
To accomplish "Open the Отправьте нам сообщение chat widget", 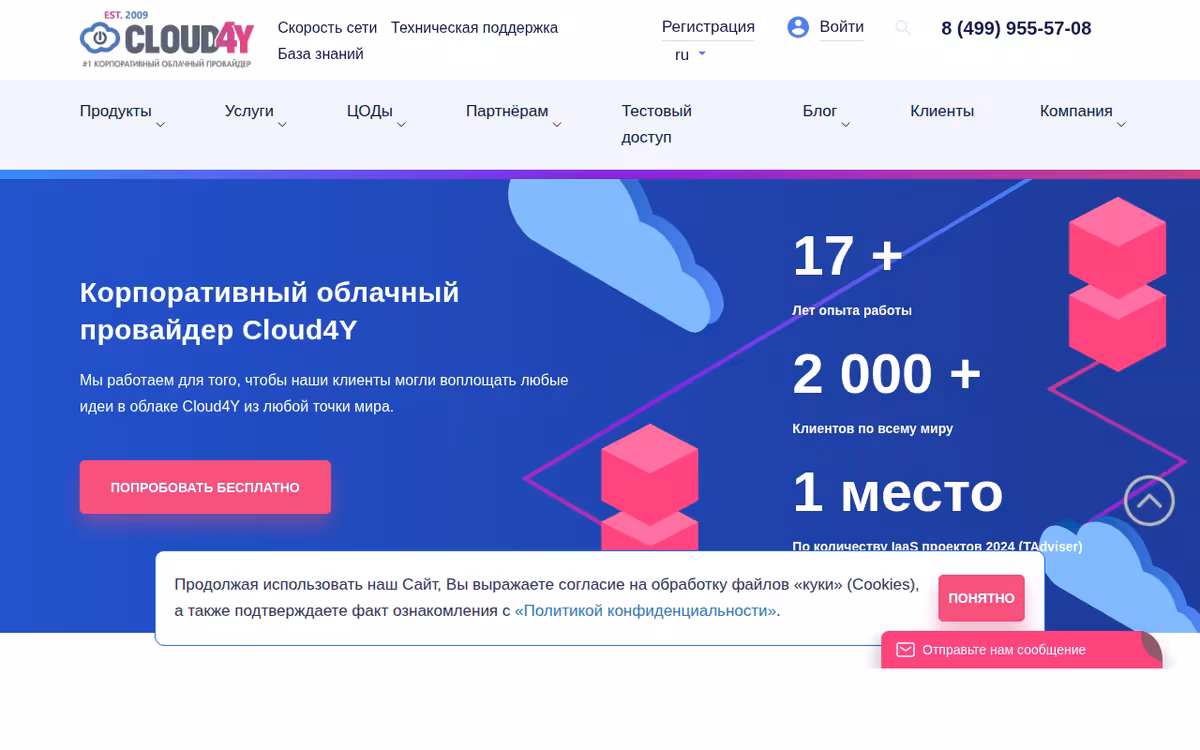I will [1021, 650].
